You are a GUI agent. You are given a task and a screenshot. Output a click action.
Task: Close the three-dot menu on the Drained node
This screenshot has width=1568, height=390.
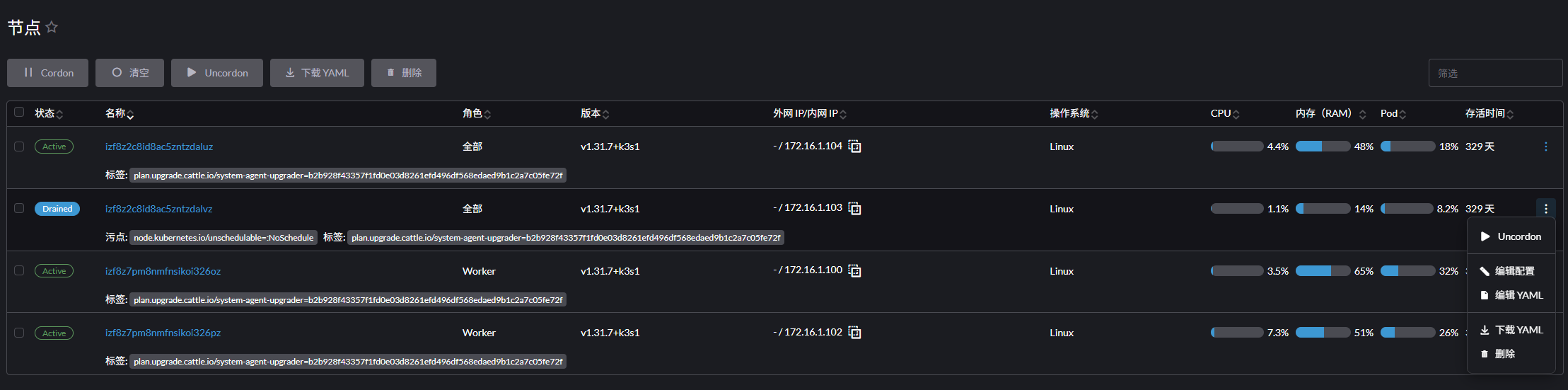point(1545,209)
